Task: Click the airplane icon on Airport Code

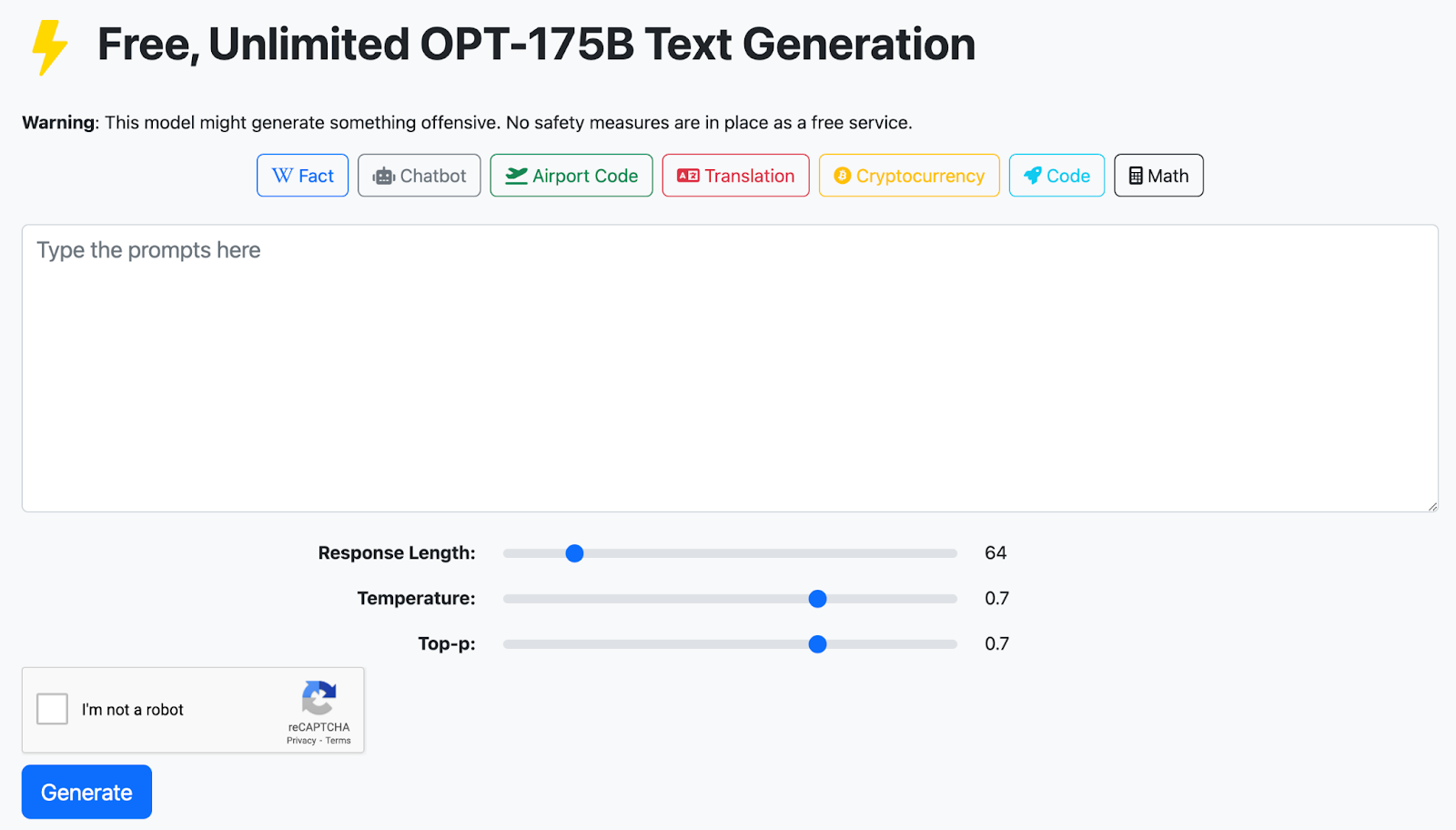Action: [x=516, y=176]
